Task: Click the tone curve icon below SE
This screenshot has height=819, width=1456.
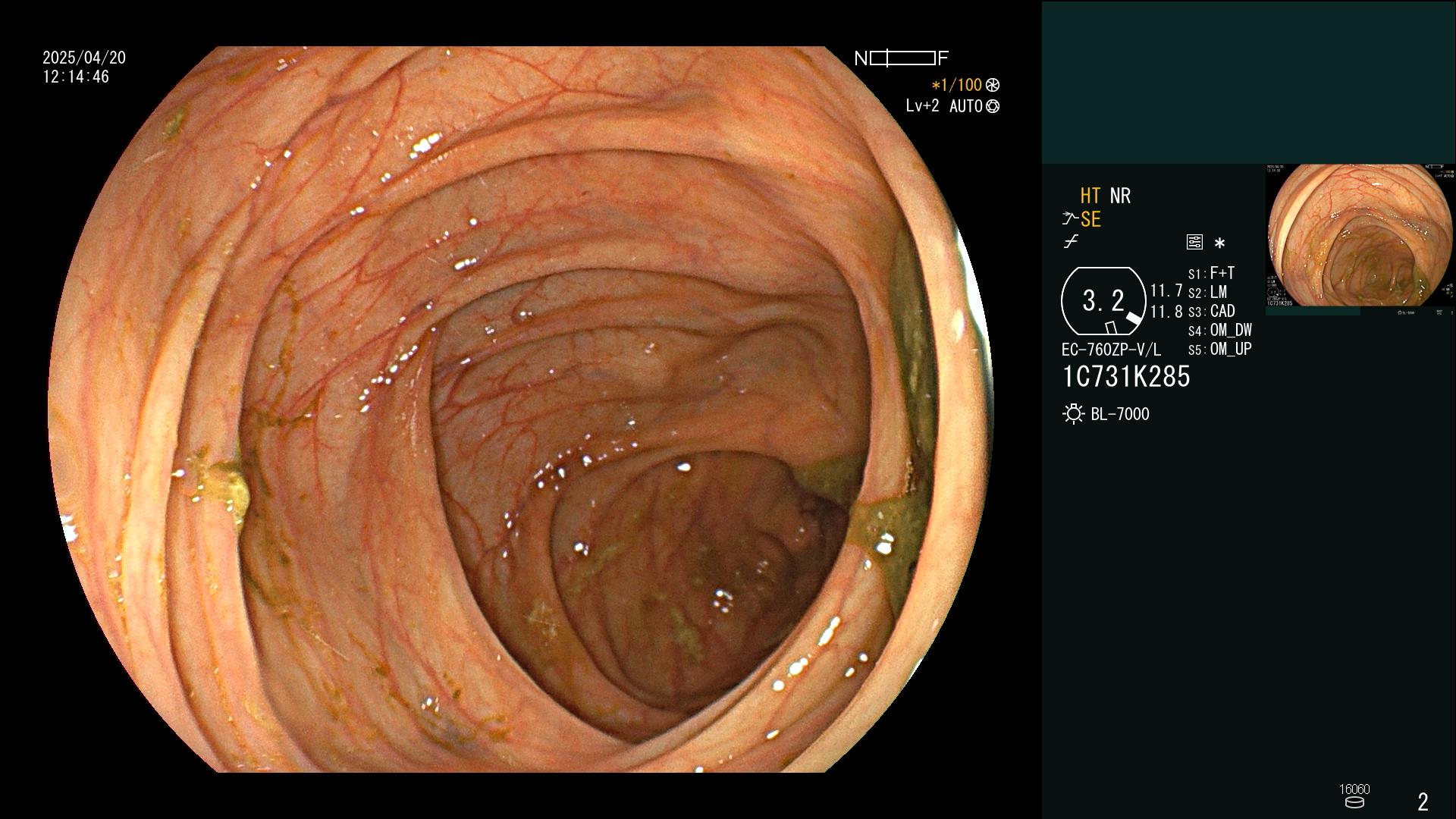Action: click(x=1071, y=242)
